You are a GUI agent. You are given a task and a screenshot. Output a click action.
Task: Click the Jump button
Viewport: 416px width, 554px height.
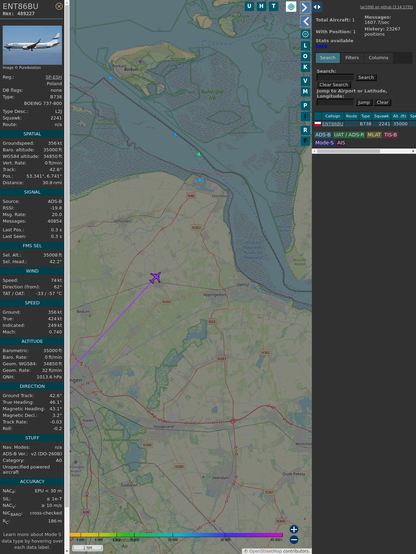coord(363,102)
